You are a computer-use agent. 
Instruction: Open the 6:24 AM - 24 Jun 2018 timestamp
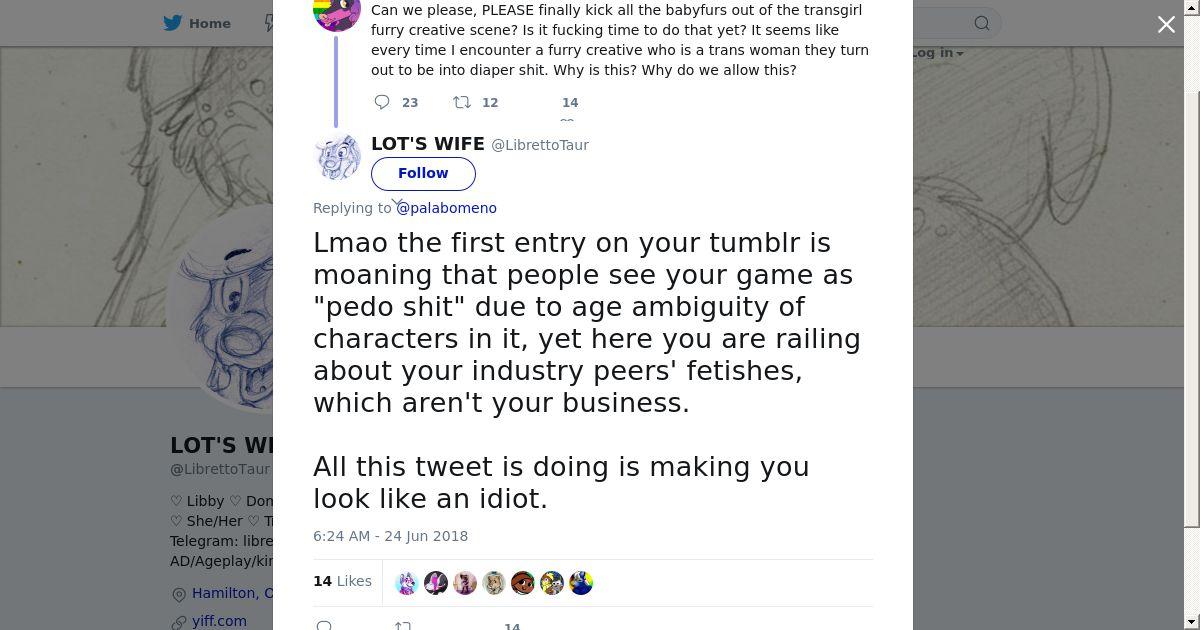point(390,536)
